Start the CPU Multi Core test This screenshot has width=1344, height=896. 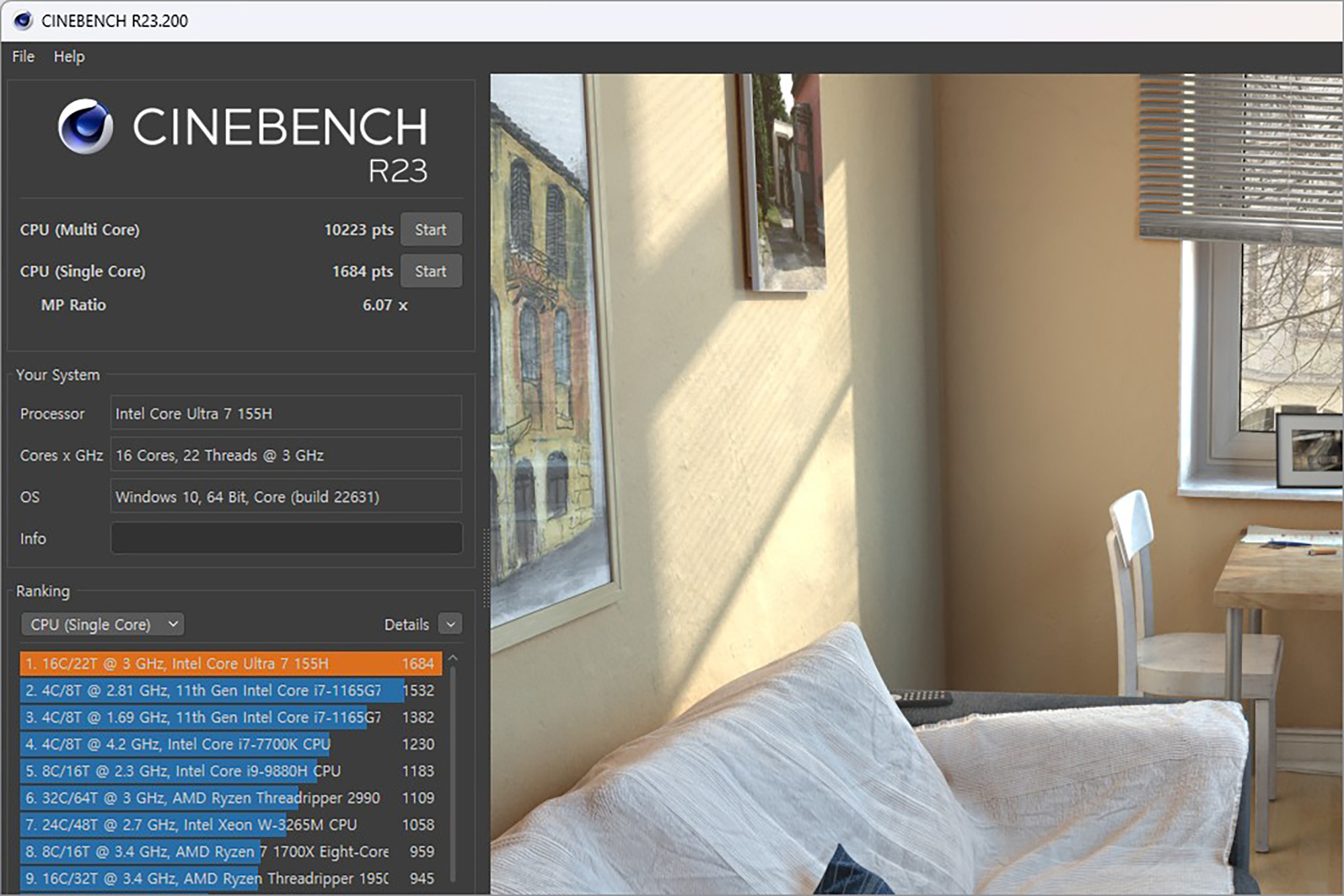[x=430, y=230]
